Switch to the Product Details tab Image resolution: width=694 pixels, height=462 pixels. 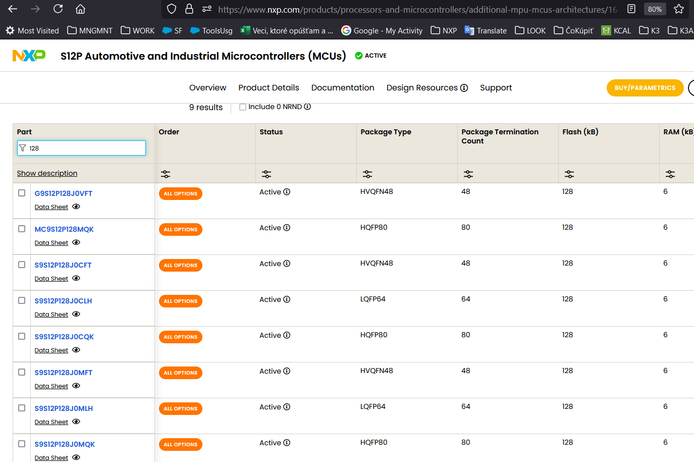tap(269, 88)
